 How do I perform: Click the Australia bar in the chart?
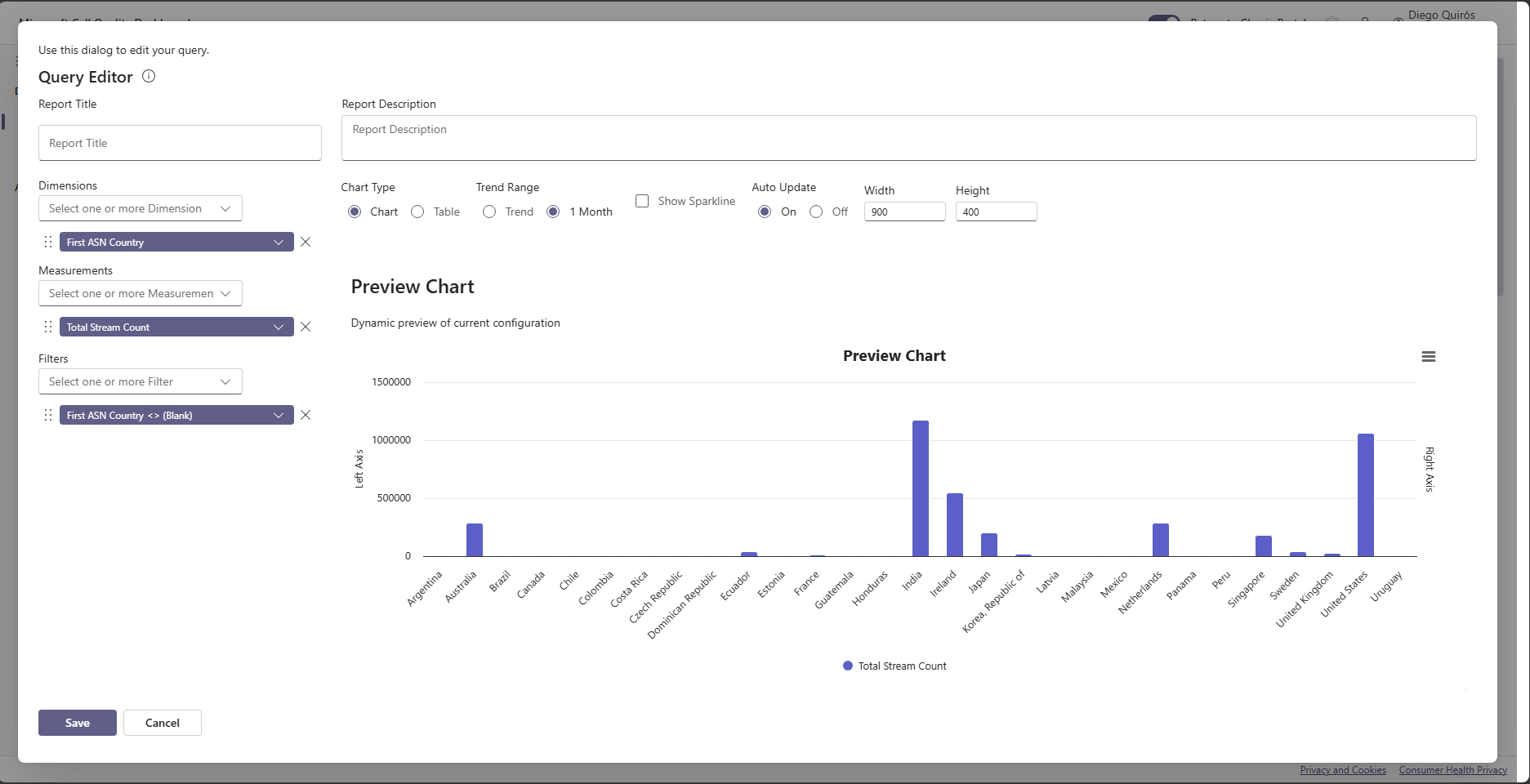(x=475, y=540)
